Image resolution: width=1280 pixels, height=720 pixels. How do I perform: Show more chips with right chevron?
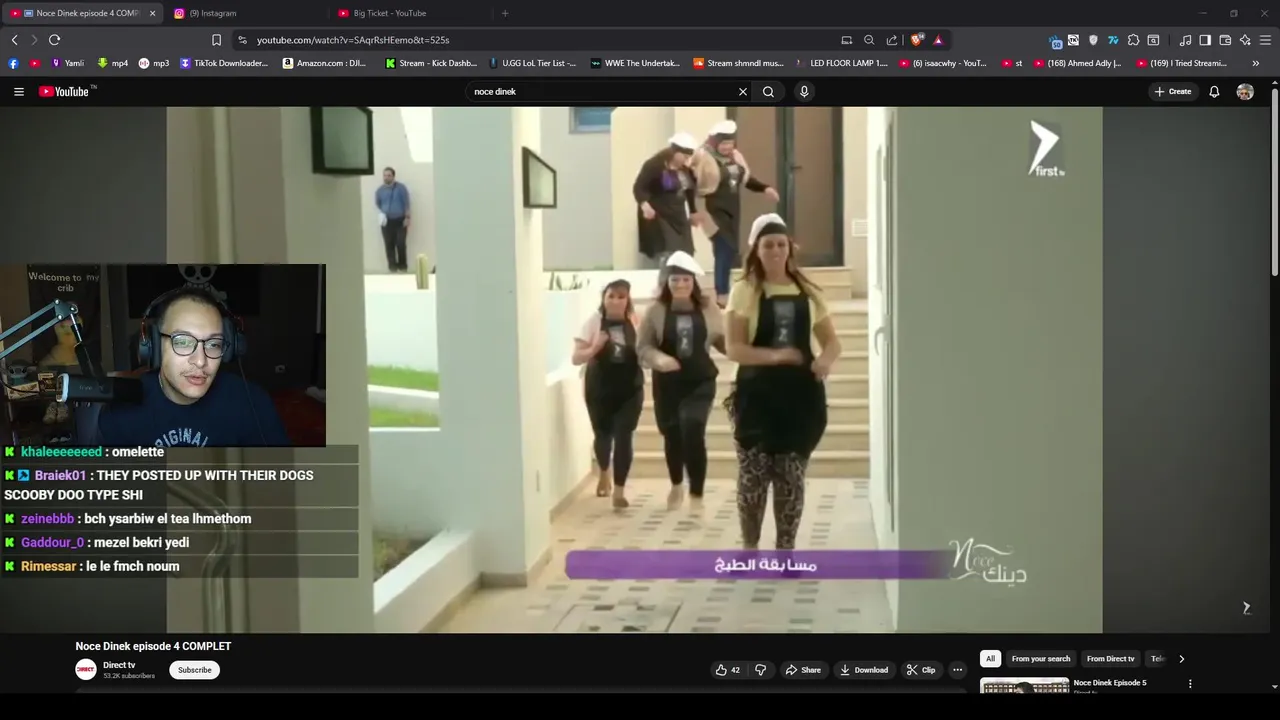[1181, 659]
